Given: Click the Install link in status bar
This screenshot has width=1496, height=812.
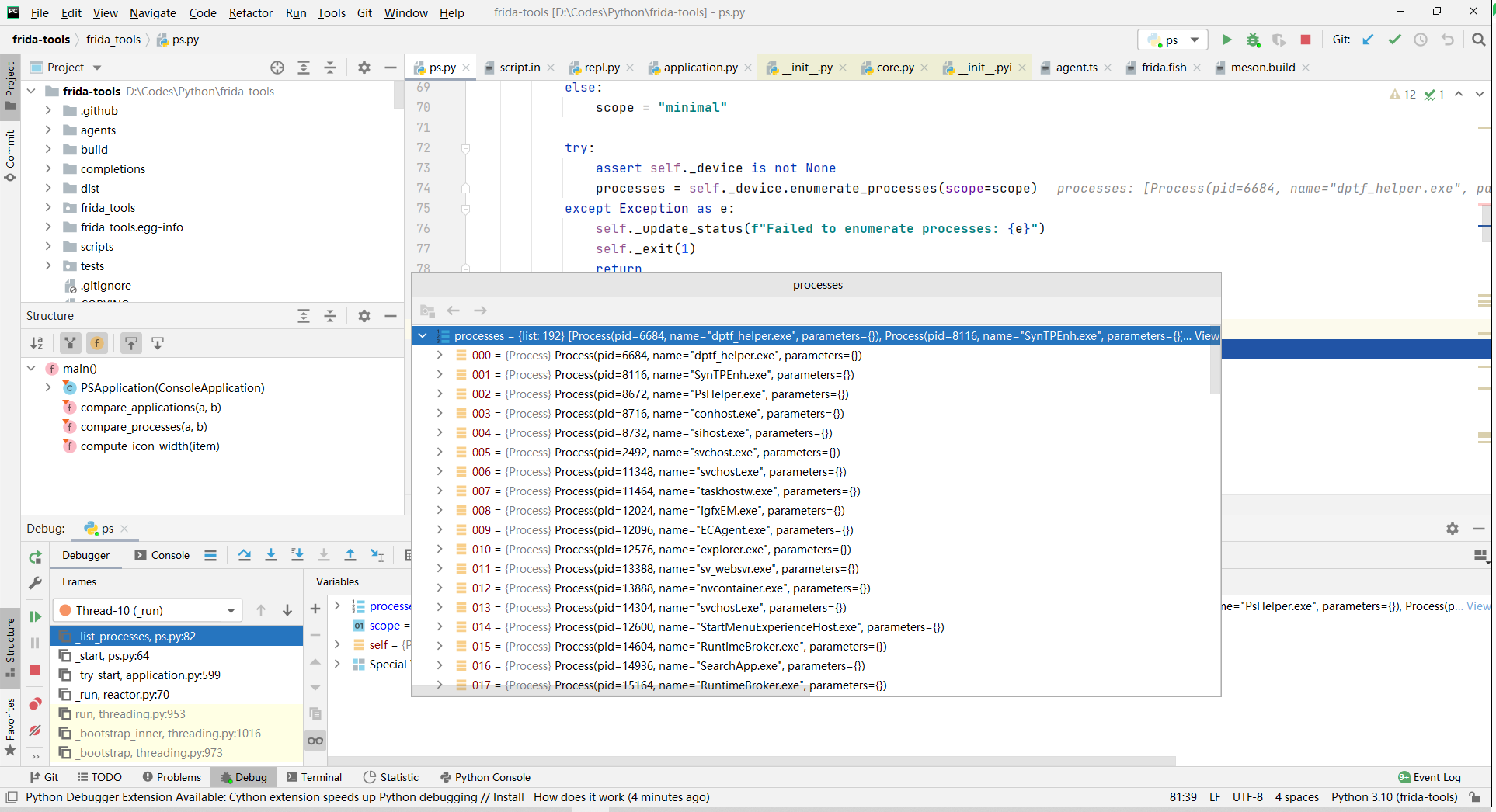Looking at the screenshot, I should (508, 797).
